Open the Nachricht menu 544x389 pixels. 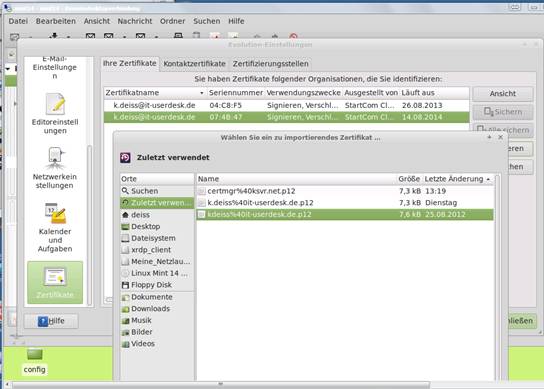[135, 21]
